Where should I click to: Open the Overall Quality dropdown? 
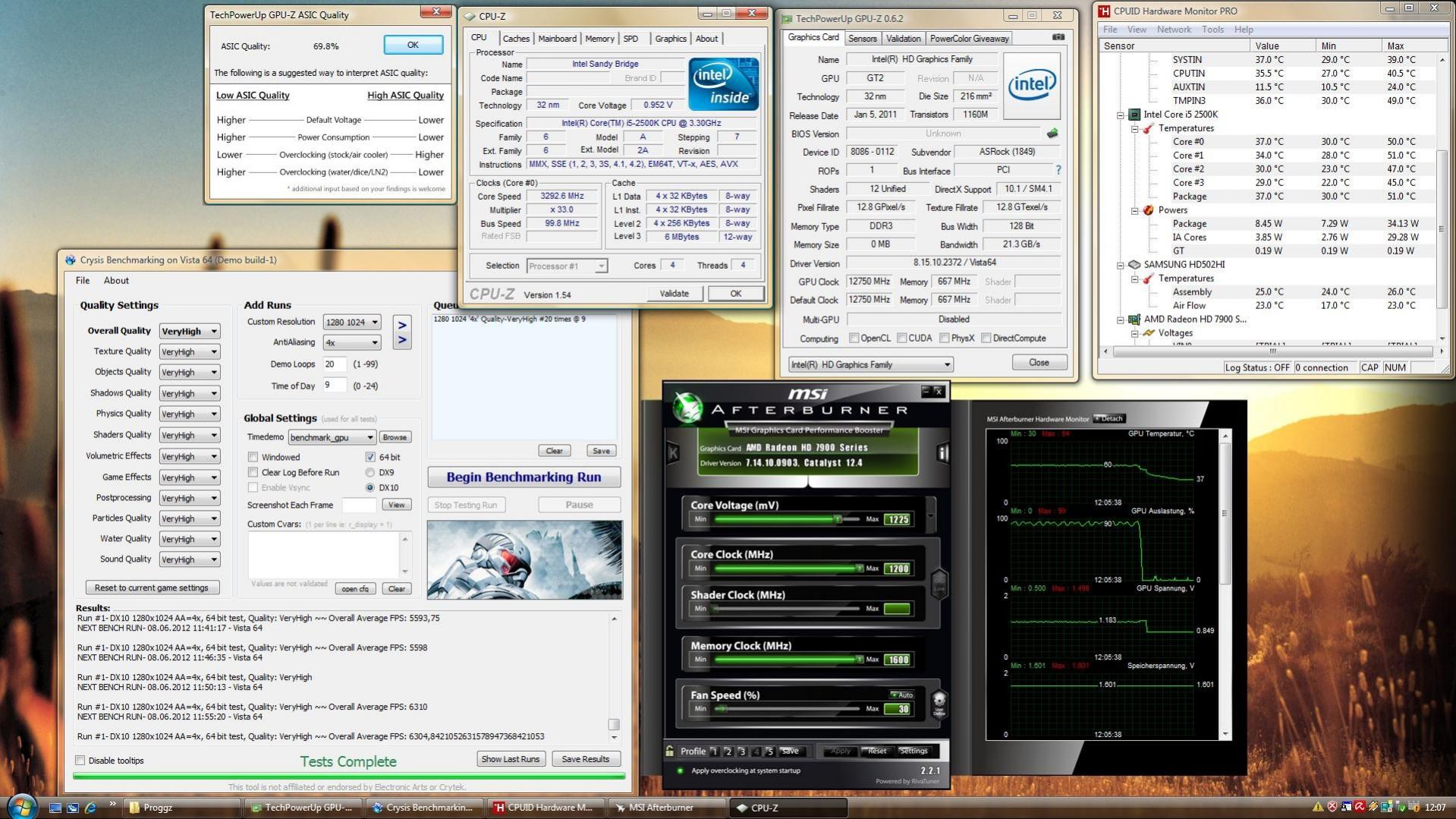(x=190, y=331)
